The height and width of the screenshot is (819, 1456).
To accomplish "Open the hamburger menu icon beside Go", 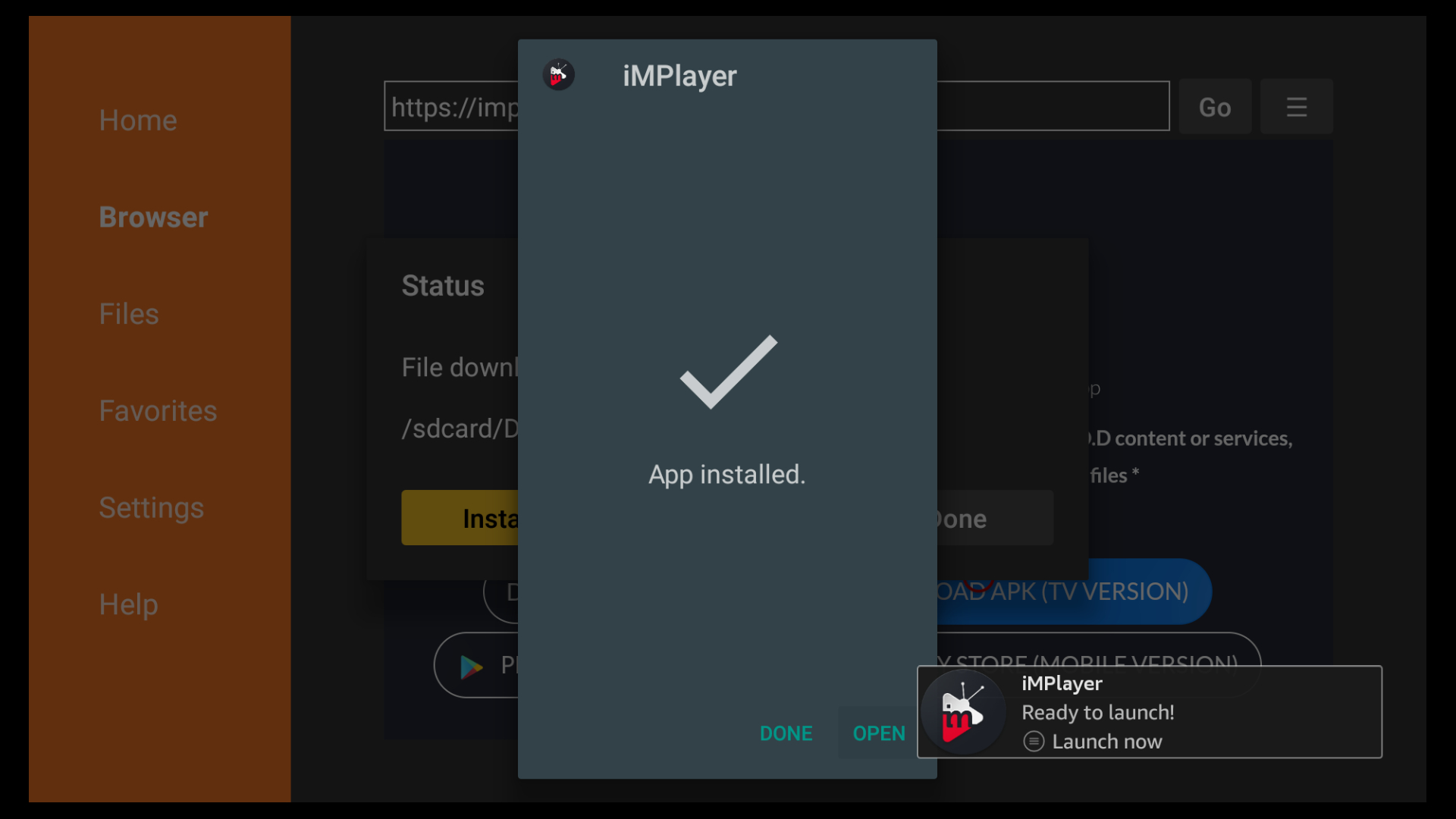I will tap(1296, 107).
